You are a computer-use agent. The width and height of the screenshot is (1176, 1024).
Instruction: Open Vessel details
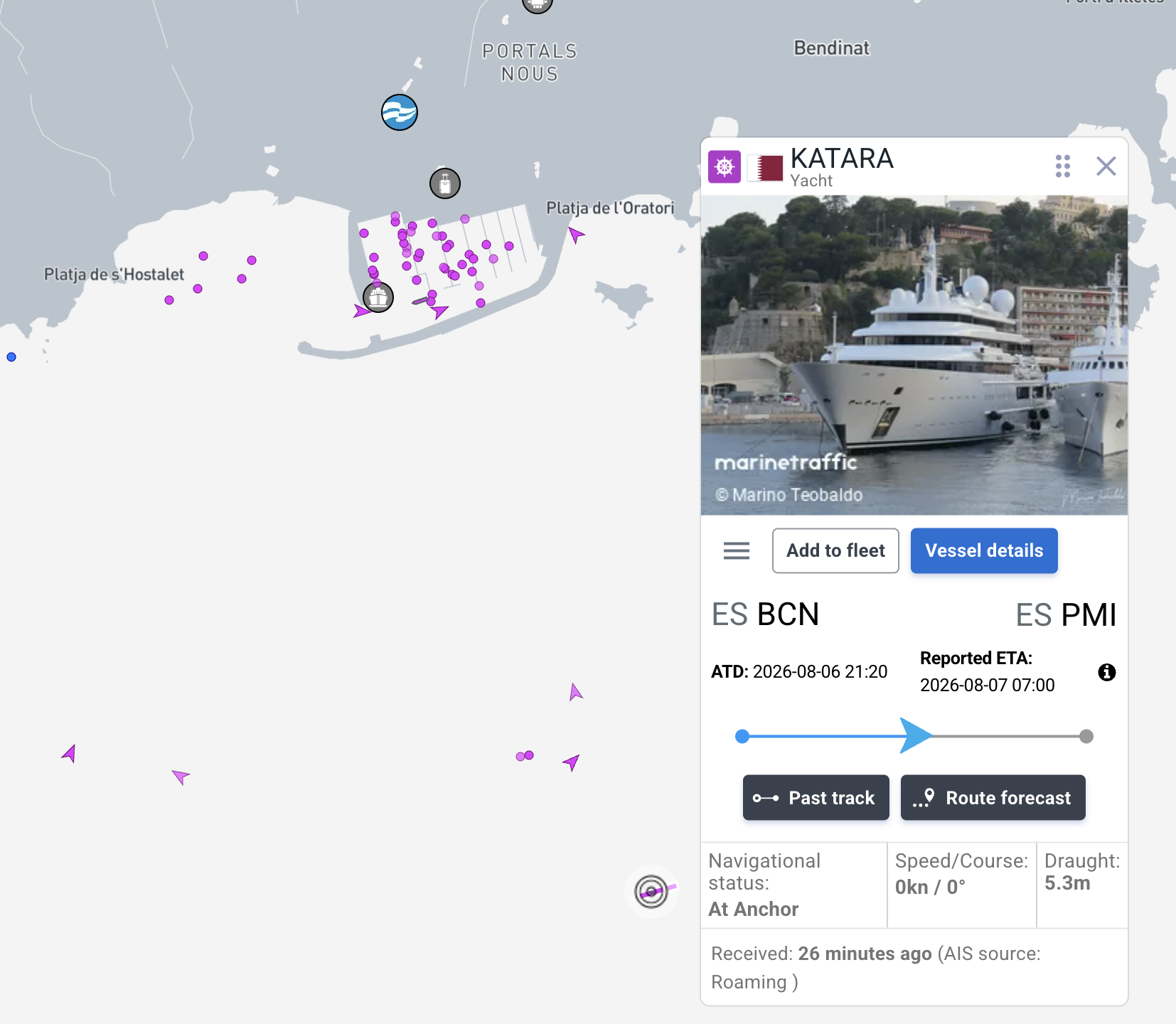click(984, 550)
